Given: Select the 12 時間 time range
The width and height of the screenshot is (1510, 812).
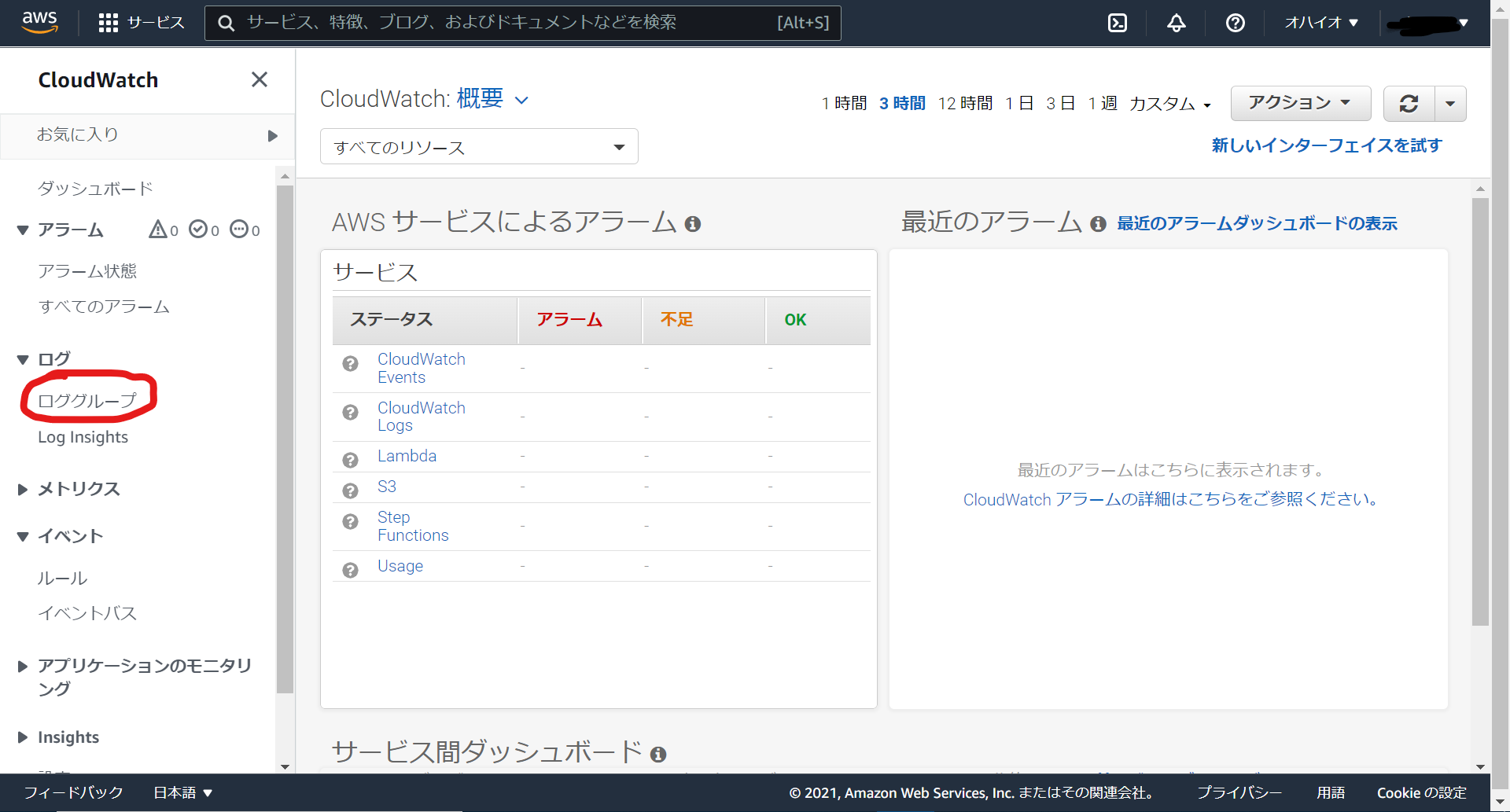Looking at the screenshot, I should (x=965, y=104).
